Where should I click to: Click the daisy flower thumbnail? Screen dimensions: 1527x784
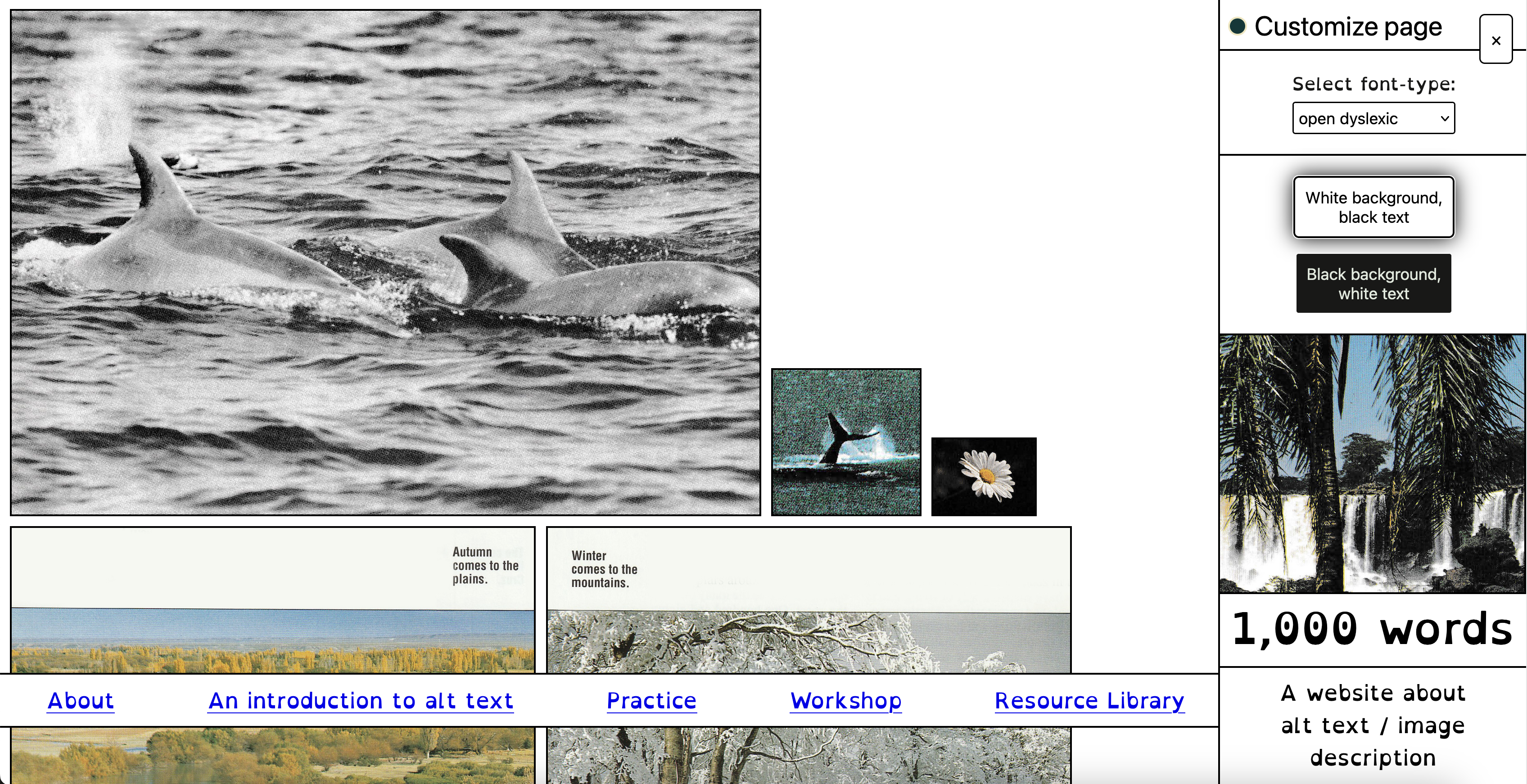click(983, 476)
